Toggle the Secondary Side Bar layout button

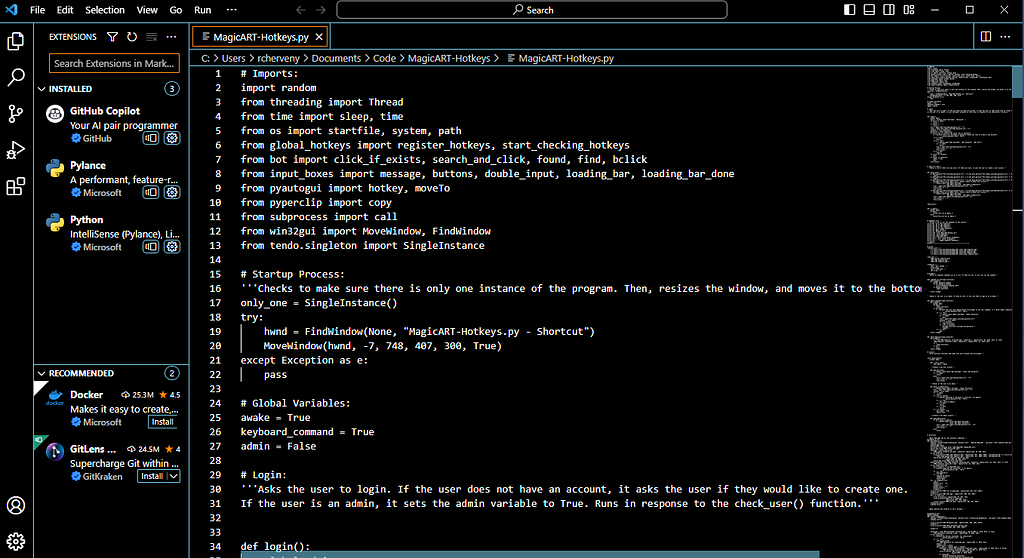pos(889,10)
